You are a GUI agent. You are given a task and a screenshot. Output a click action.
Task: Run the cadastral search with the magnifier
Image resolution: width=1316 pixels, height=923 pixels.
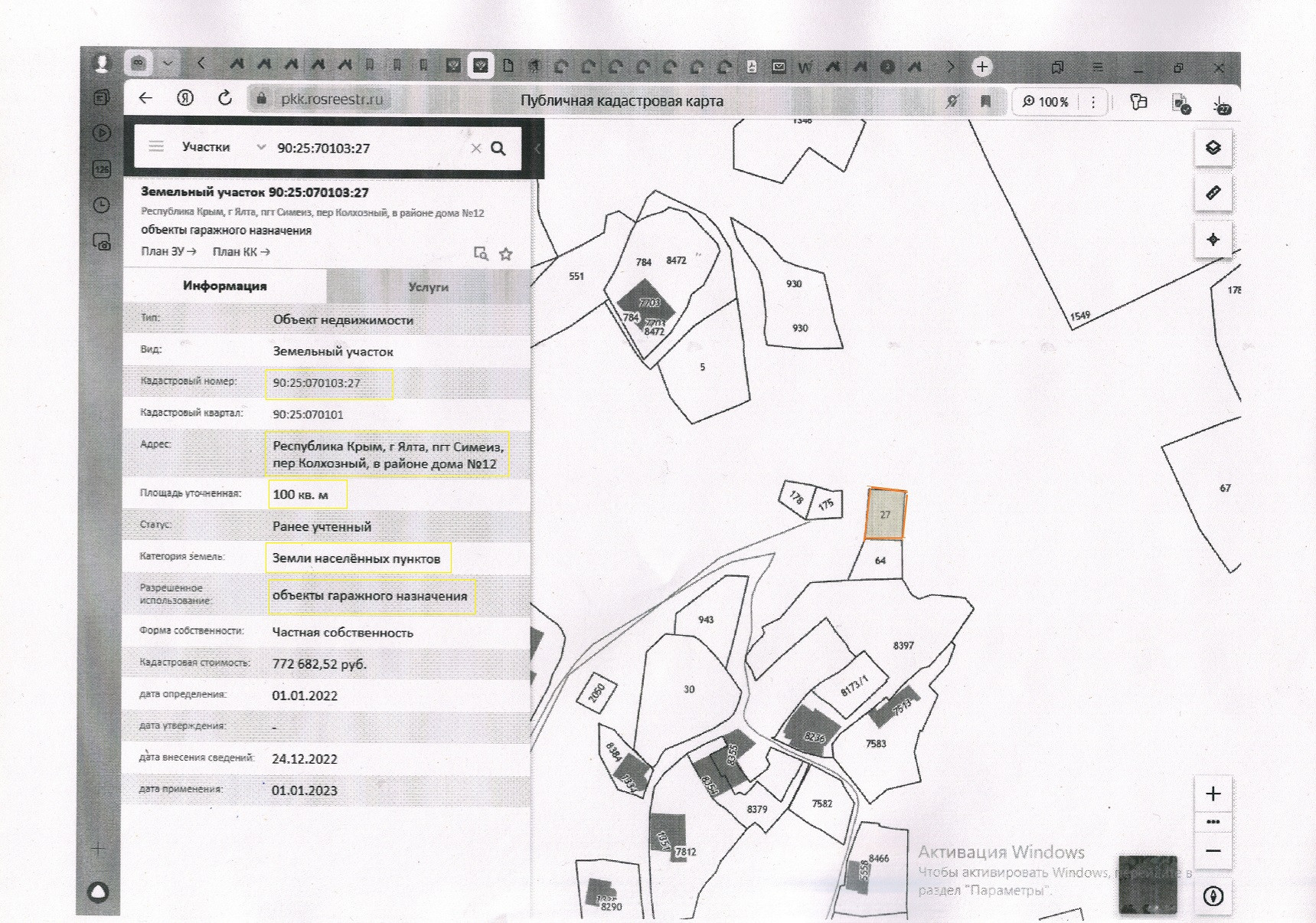point(498,148)
